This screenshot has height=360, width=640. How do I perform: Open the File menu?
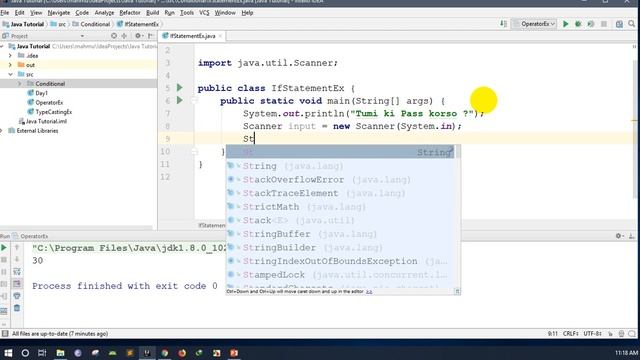point(5,13)
